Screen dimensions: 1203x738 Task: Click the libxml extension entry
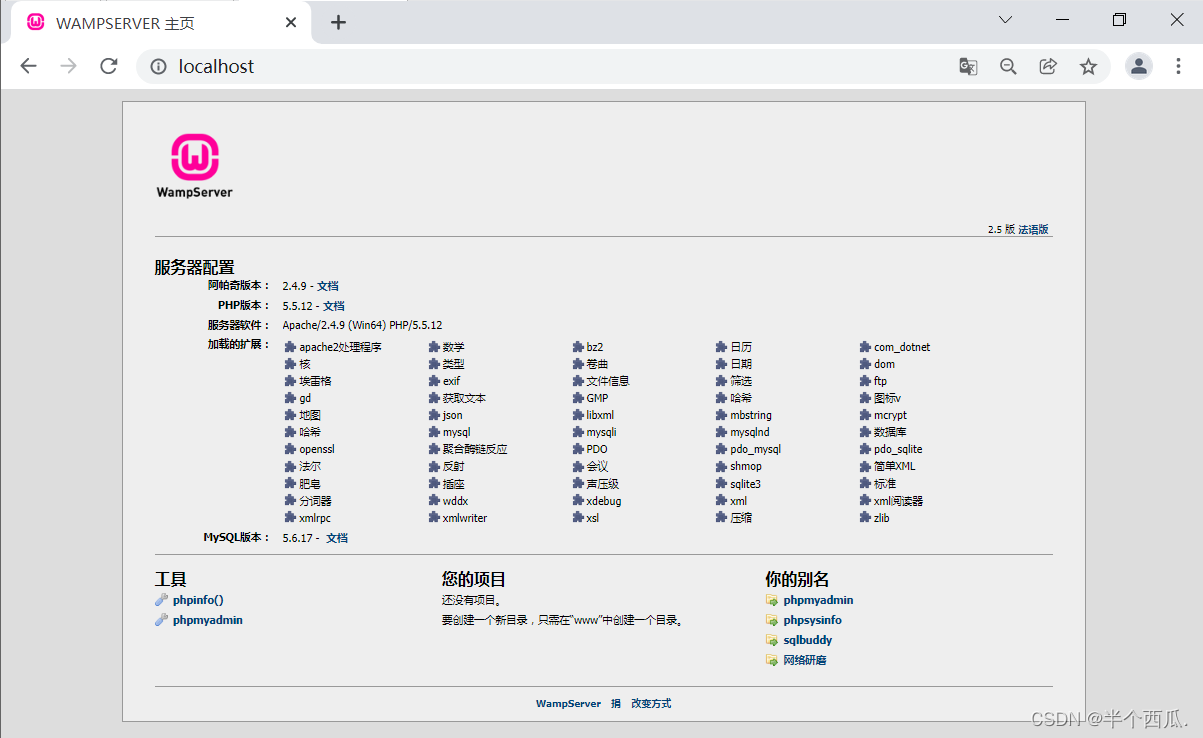(600, 415)
